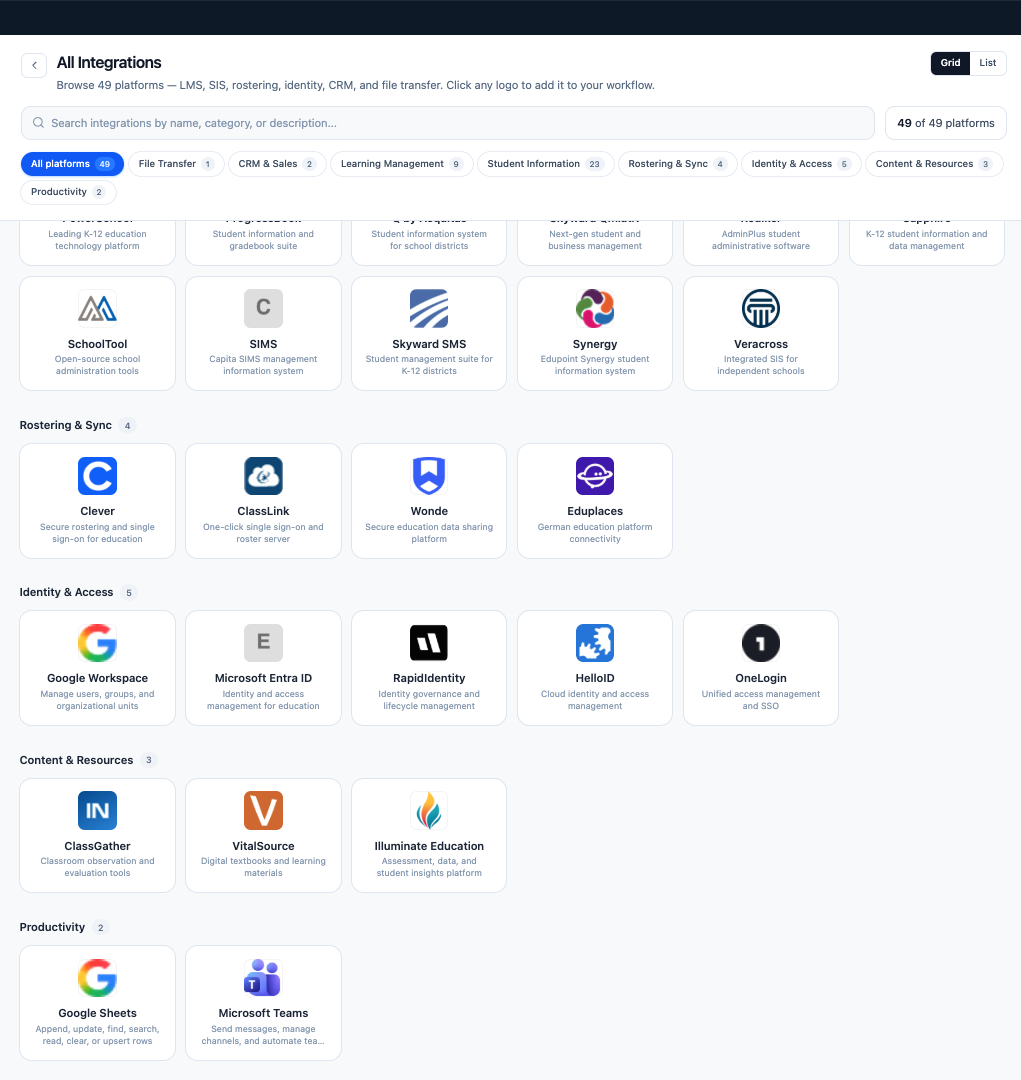Screen dimensions: 1021x1080
Task: Click the ClassLink cloud logo
Action: coord(263,475)
